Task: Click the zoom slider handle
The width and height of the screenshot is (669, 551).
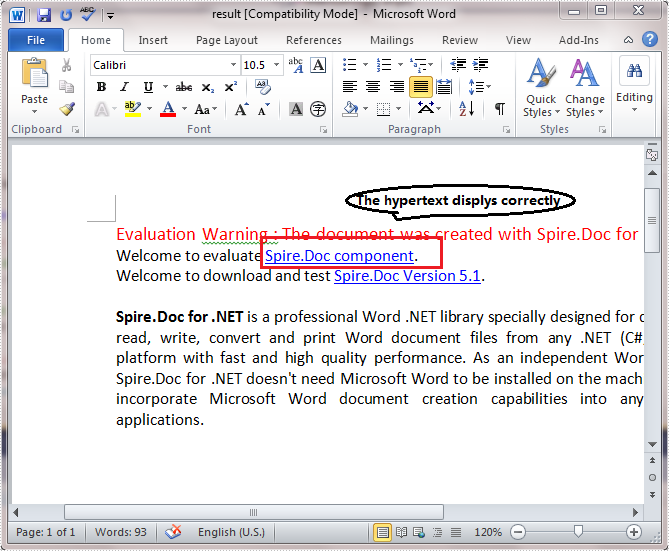Action: click(578, 532)
